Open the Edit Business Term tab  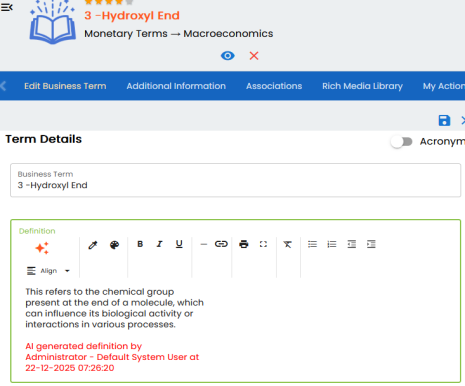tap(65, 86)
